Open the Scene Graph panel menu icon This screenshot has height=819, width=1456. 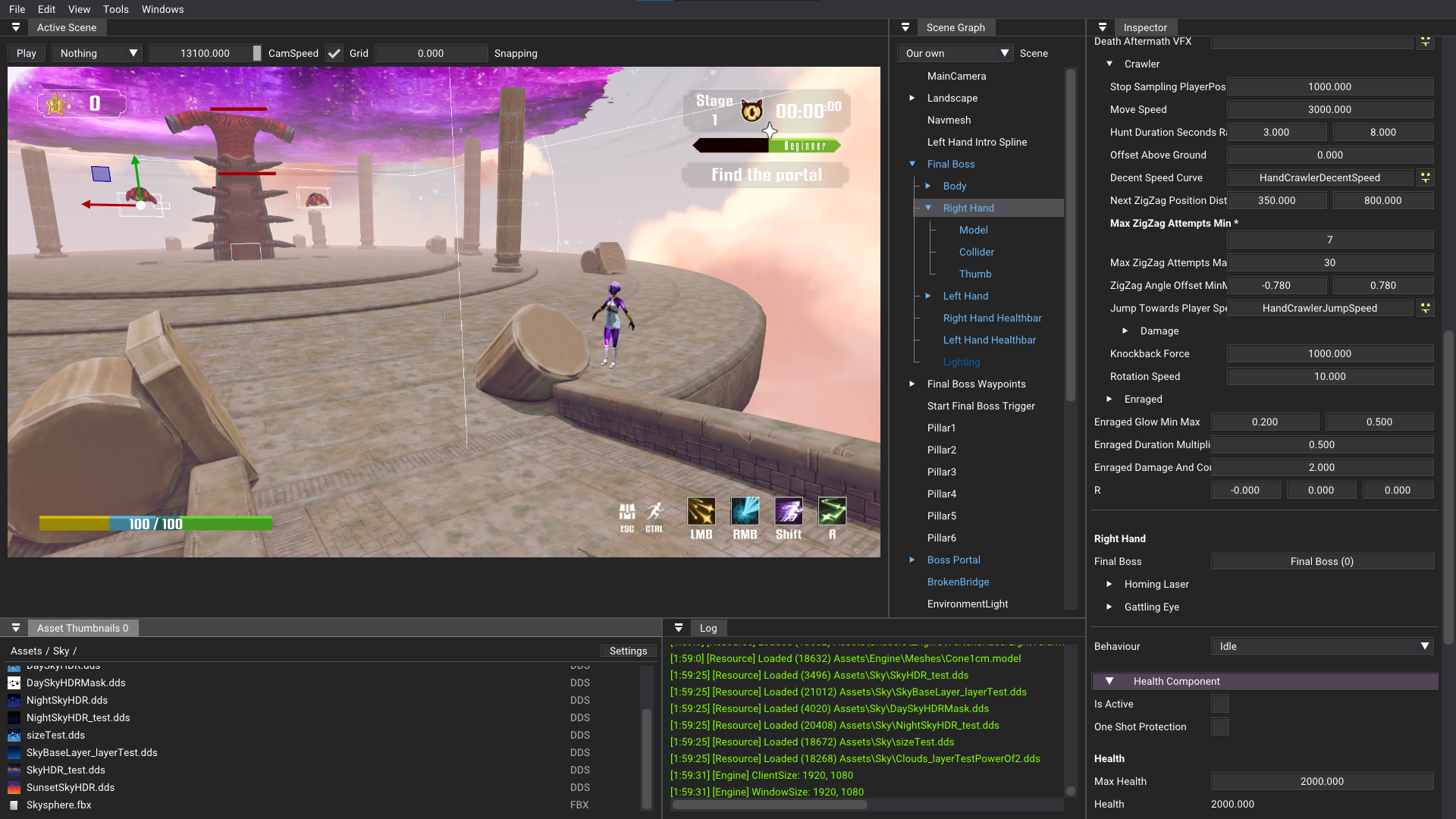[x=905, y=27]
